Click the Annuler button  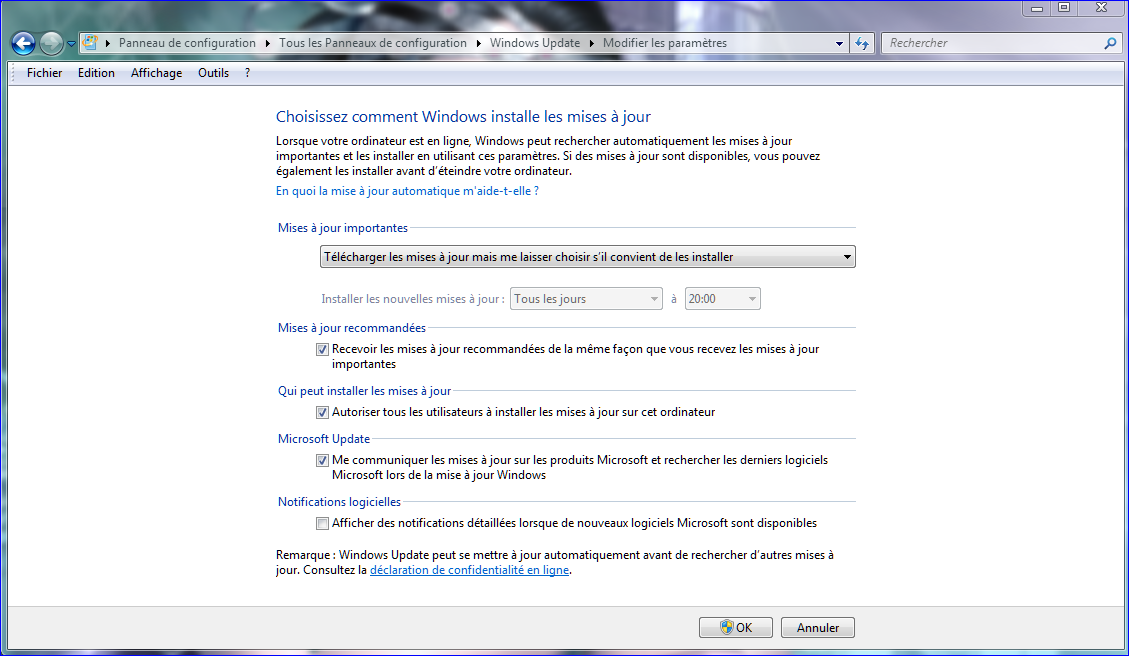point(818,627)
